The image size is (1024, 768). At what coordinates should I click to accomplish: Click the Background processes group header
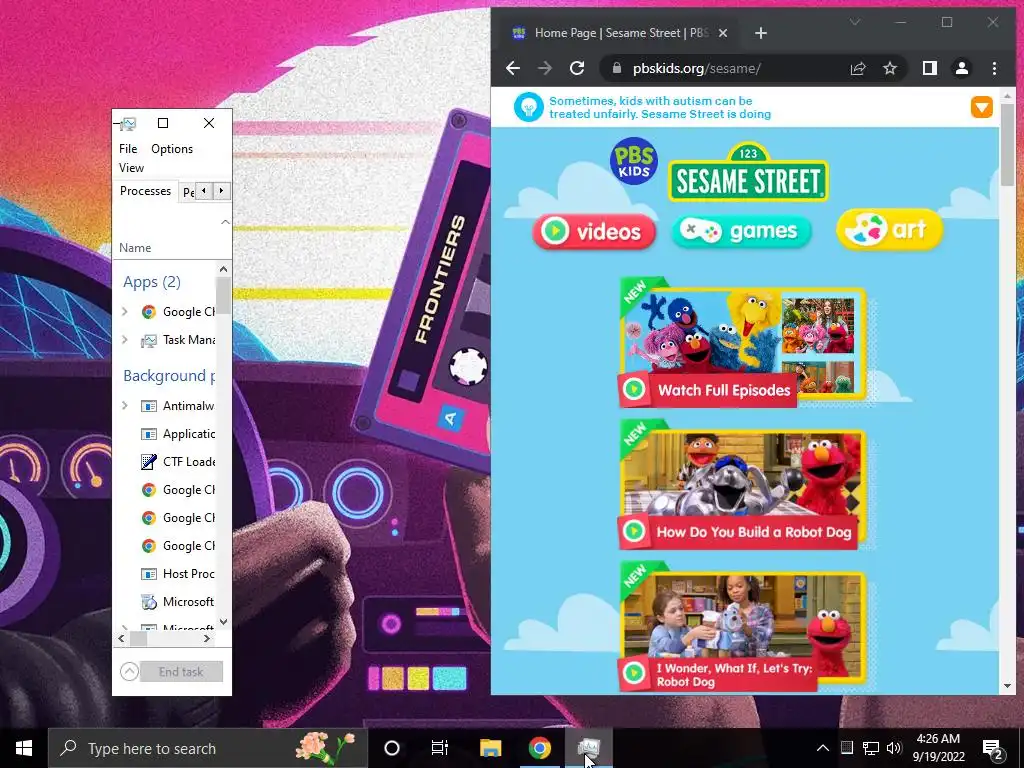tap(168, 376)
